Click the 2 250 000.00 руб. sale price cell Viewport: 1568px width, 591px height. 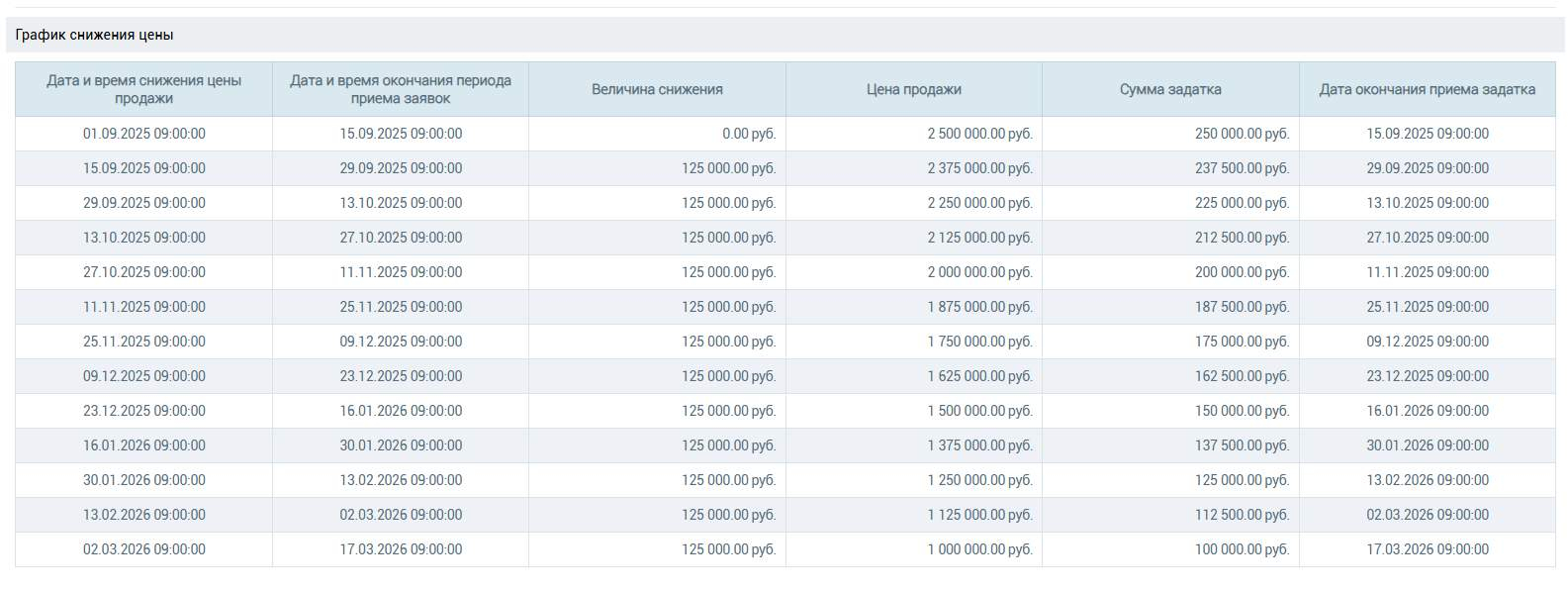[979, 203]
